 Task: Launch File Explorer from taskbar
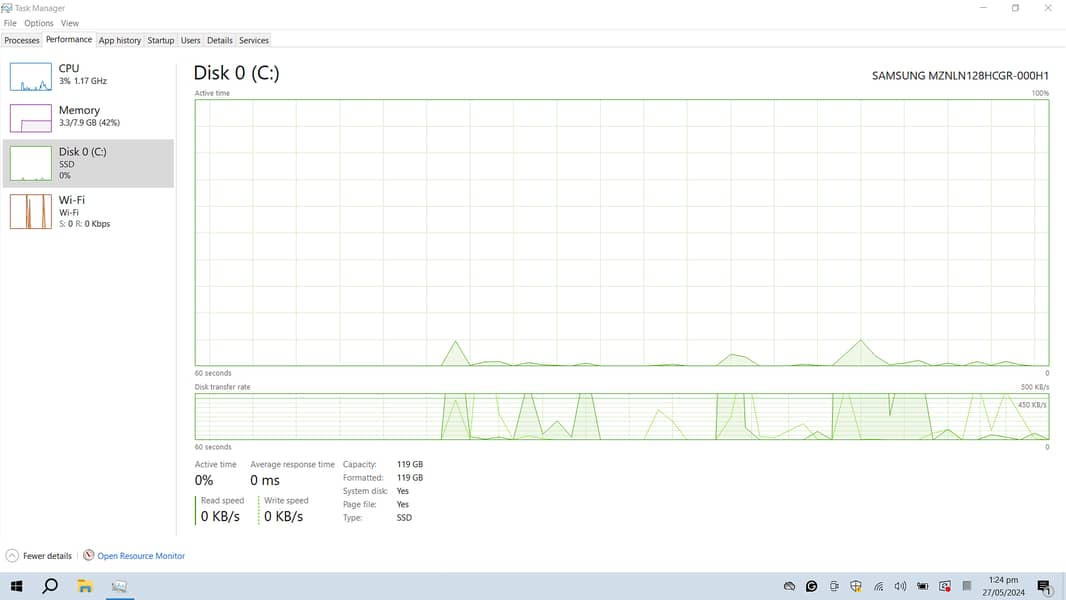click(85, 587)
